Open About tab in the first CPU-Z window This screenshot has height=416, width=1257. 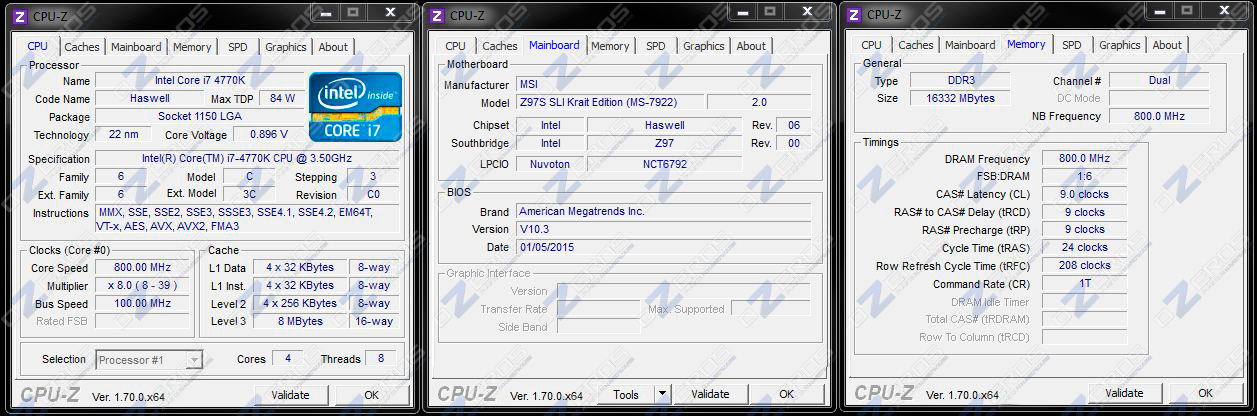333,47
